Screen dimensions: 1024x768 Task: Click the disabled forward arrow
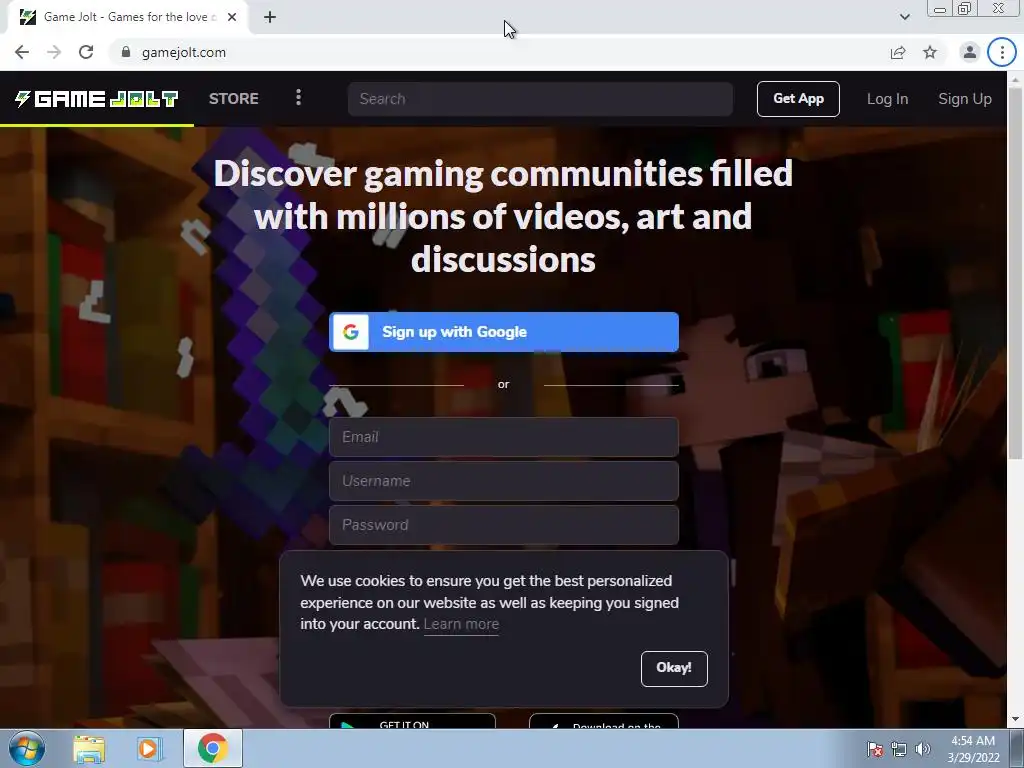[54, 52]
